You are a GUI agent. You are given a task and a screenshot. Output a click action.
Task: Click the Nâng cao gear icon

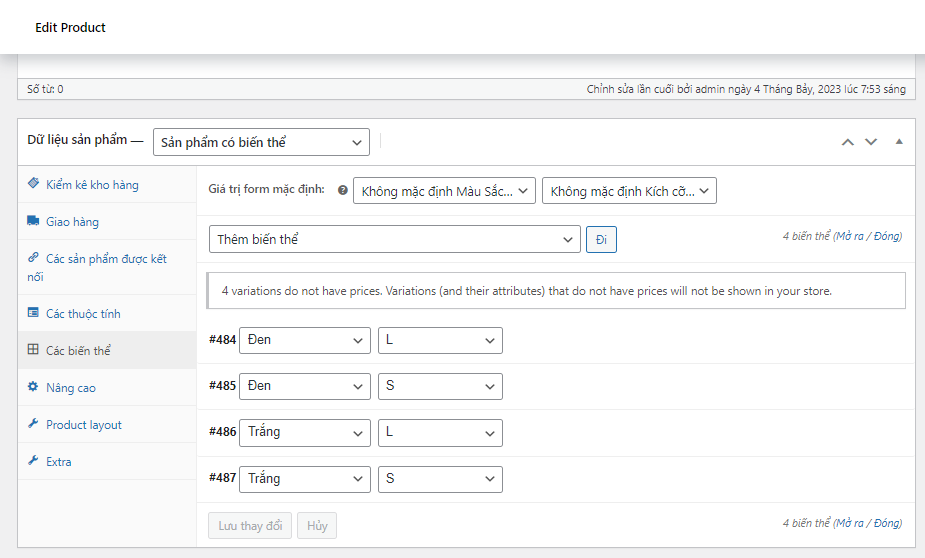[x=33, y=386]
